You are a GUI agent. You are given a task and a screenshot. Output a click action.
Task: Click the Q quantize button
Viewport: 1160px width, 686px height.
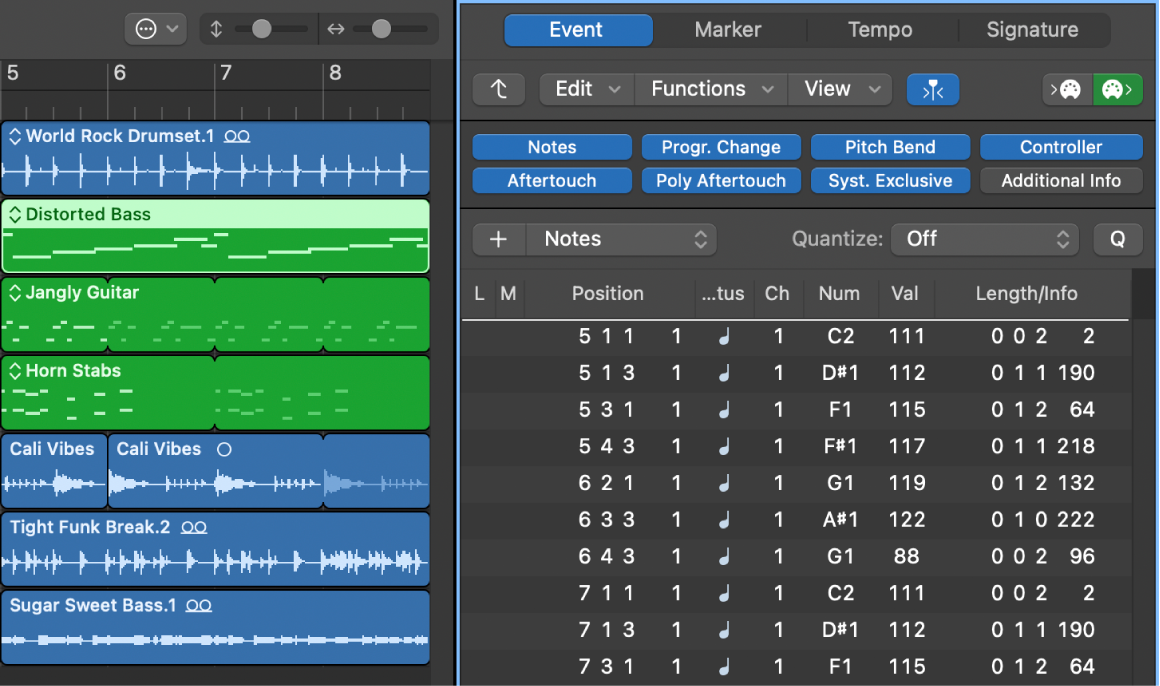click(x=1118, y=239)
